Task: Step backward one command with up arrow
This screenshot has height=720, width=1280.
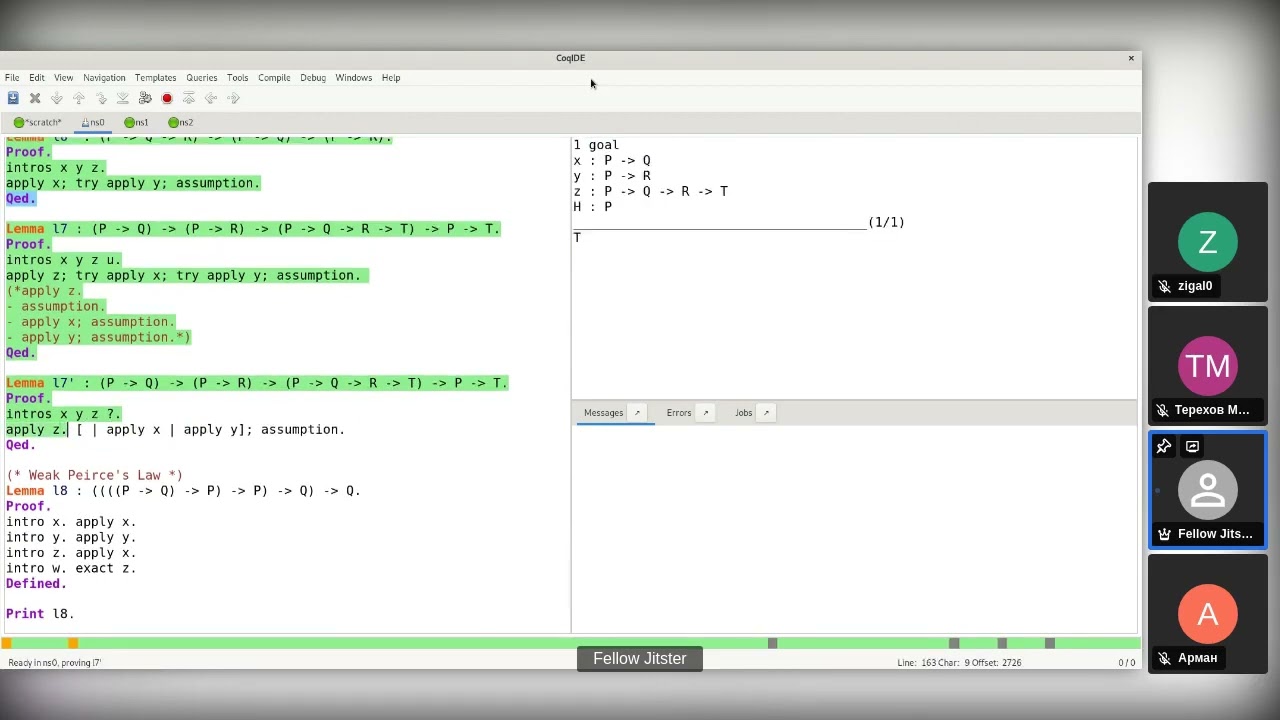Action: point(79,98)
